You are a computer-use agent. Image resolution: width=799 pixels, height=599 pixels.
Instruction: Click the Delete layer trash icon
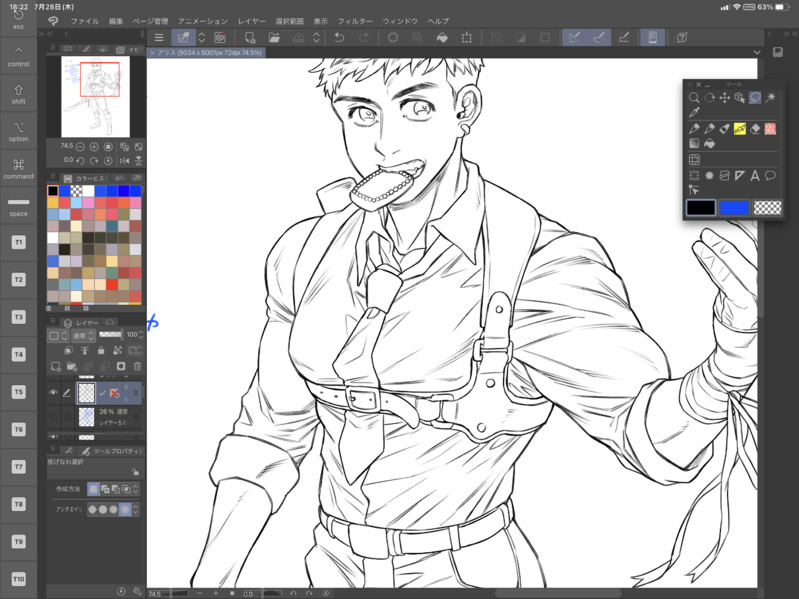pyautogui.click(x=137, y=366)
